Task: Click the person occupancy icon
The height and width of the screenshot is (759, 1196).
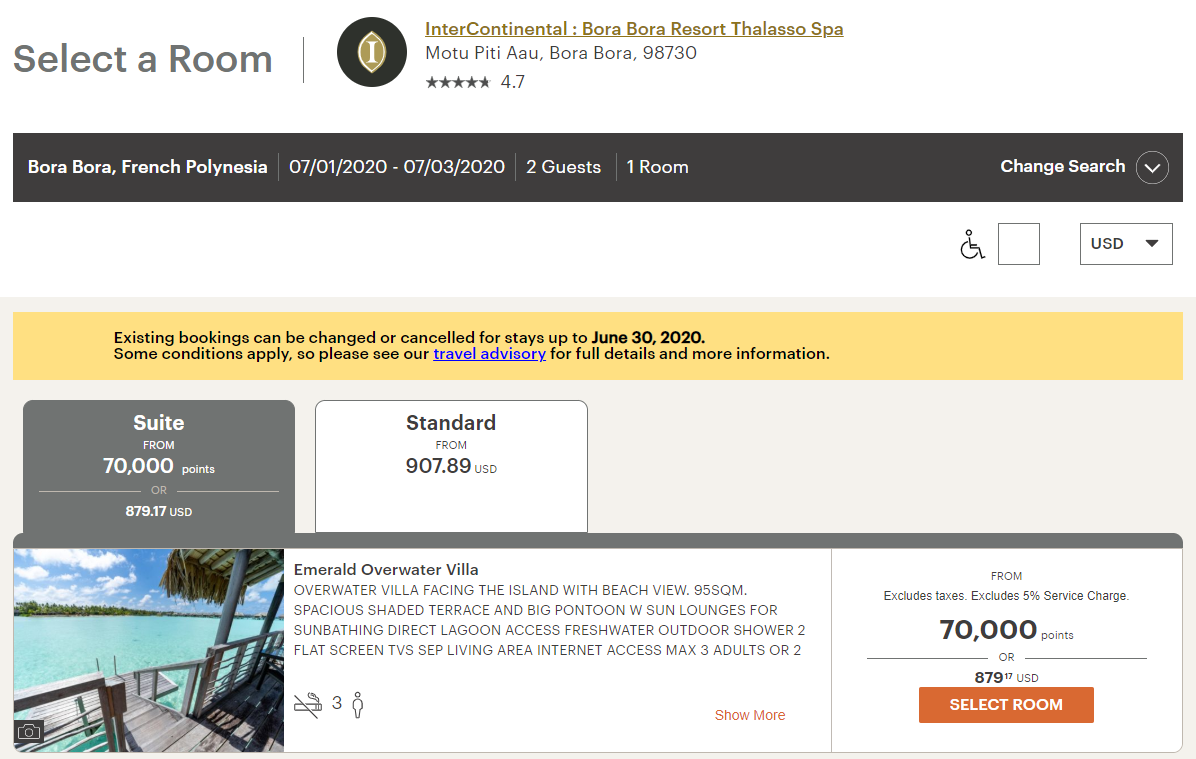Action: pos(358,704)
